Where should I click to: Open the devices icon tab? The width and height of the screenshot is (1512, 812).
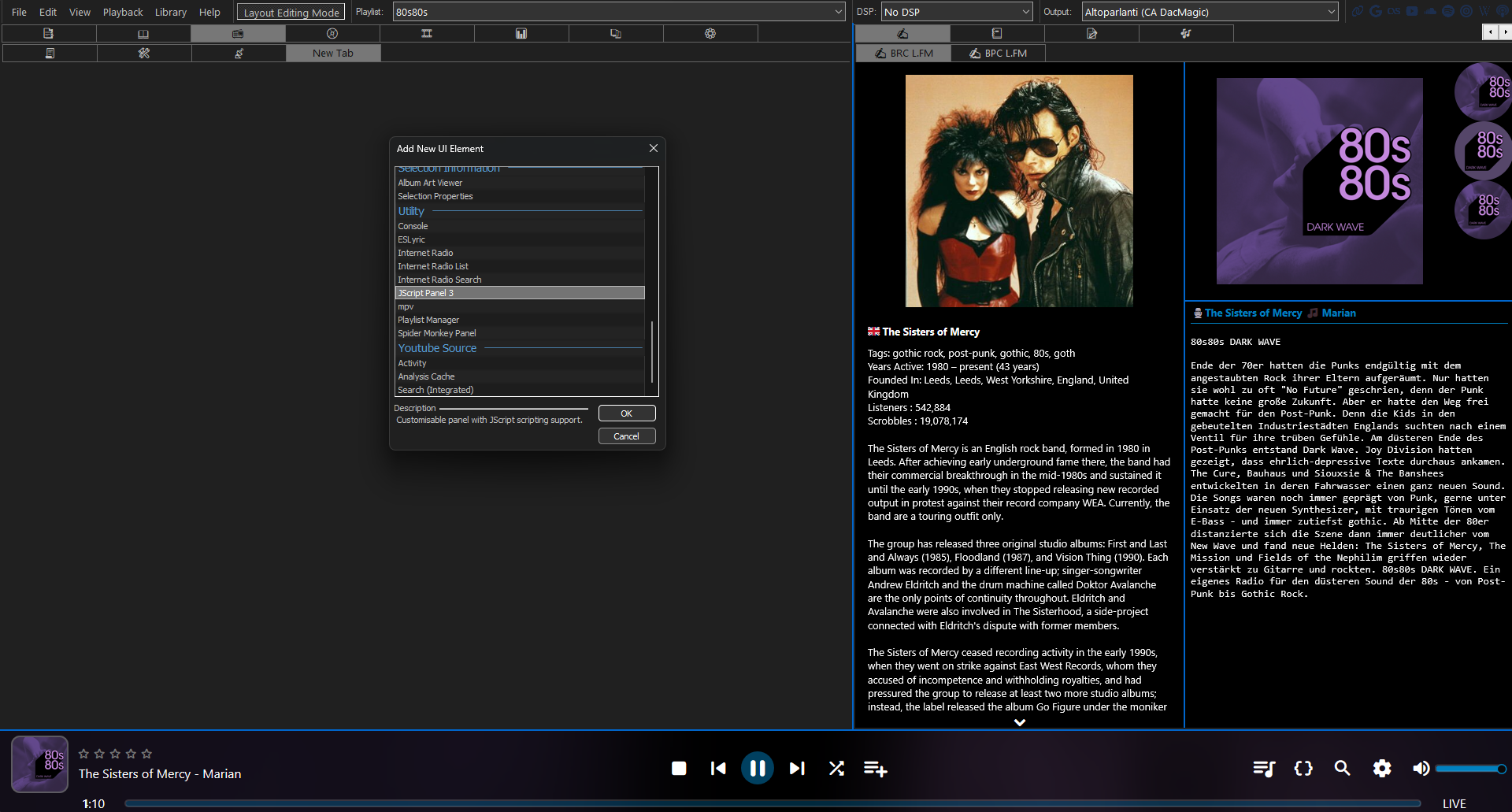click(x=616, y=34)
